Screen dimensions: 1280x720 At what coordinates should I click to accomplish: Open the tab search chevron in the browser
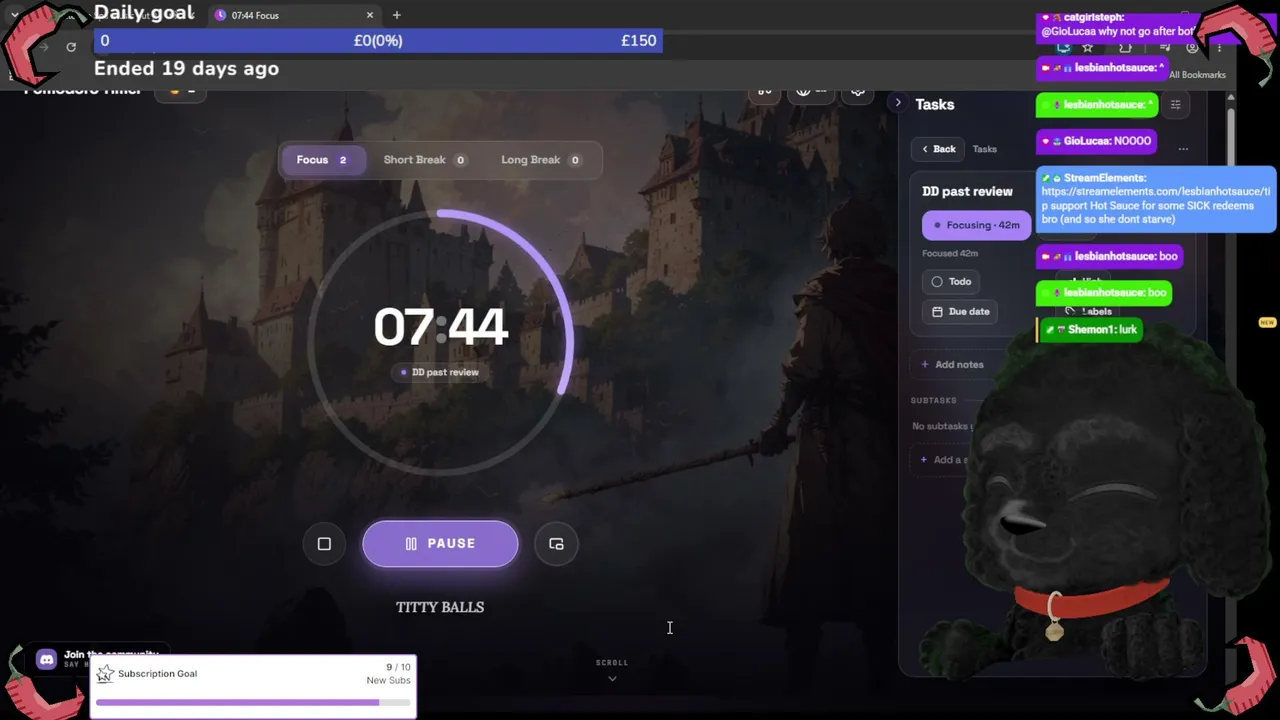click(x=14, y=15)
